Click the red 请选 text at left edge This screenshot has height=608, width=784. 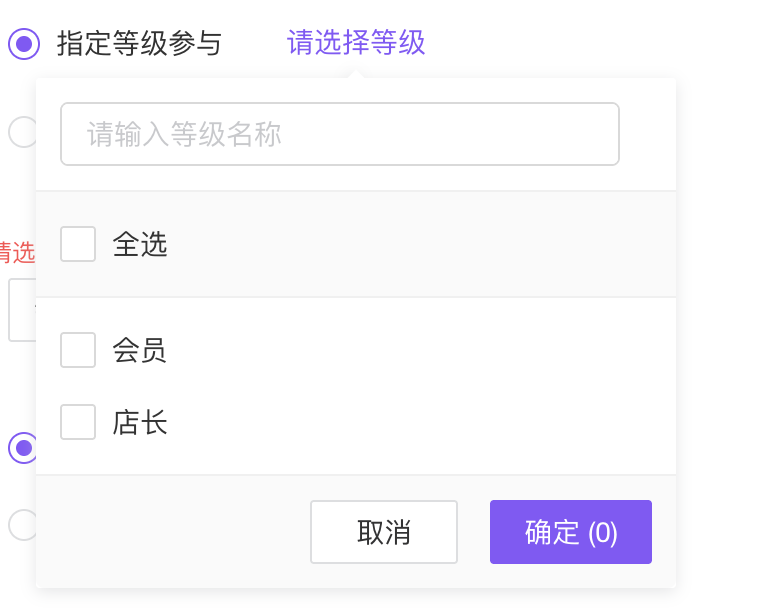click(x=17, y=252)
